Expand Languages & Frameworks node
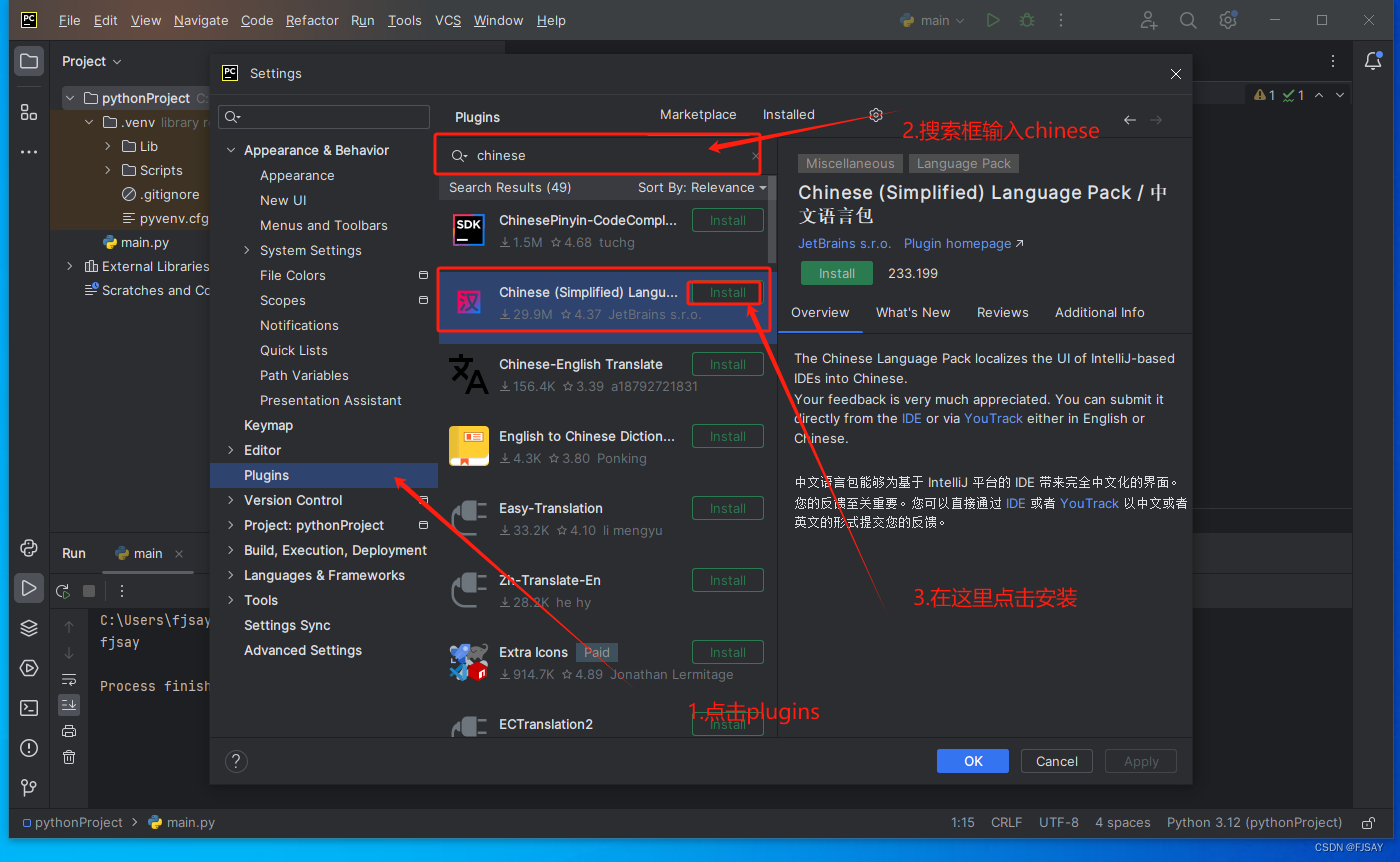Screen dimensions: 1400x862 (x=231, y=575)
